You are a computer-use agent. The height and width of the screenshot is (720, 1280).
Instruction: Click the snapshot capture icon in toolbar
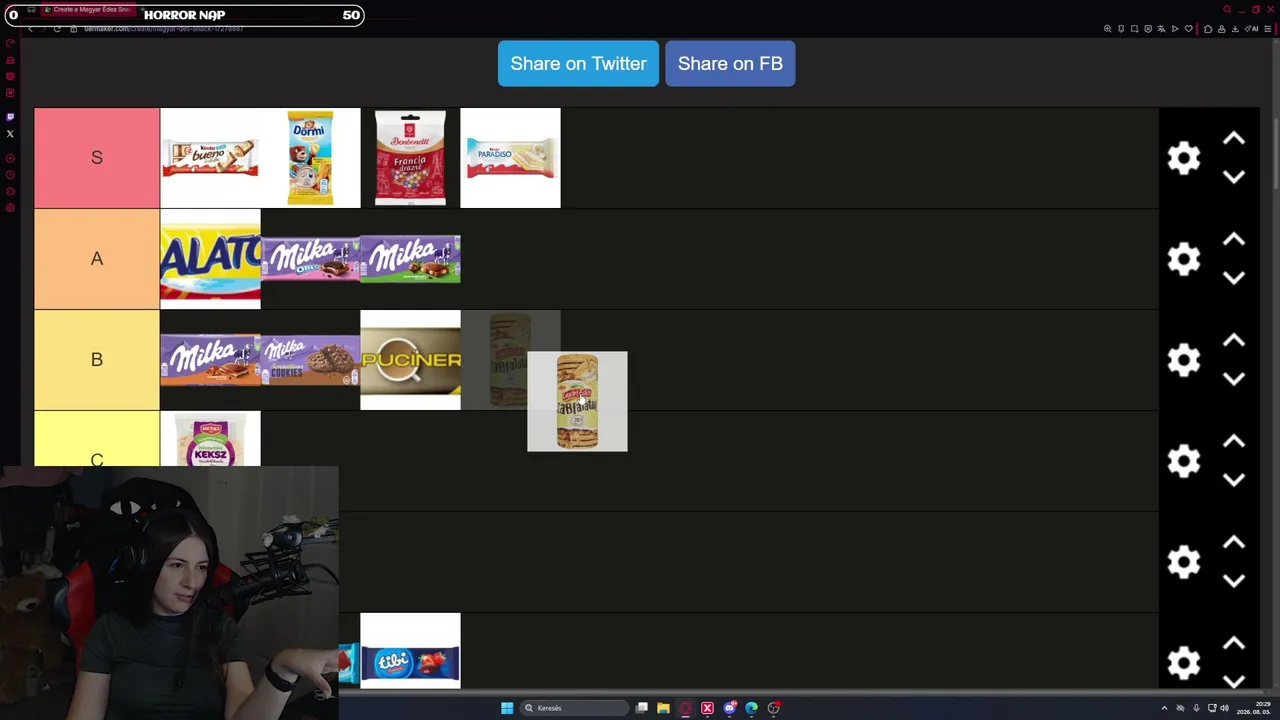pos(1134,29)
